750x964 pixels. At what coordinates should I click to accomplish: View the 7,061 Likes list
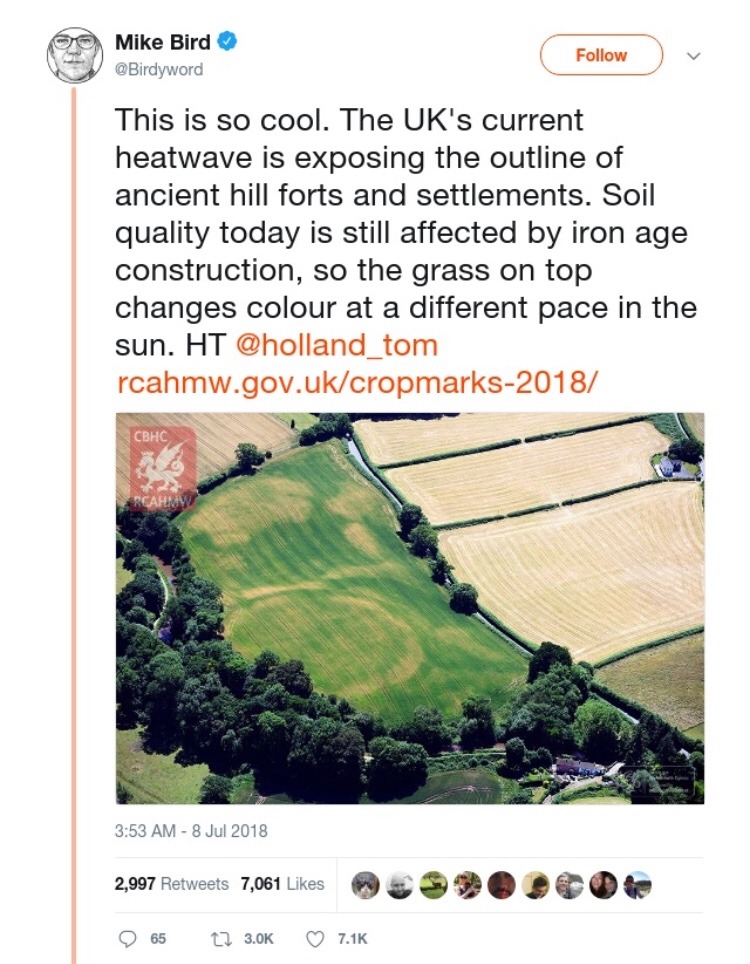click(x=283, y=883)
